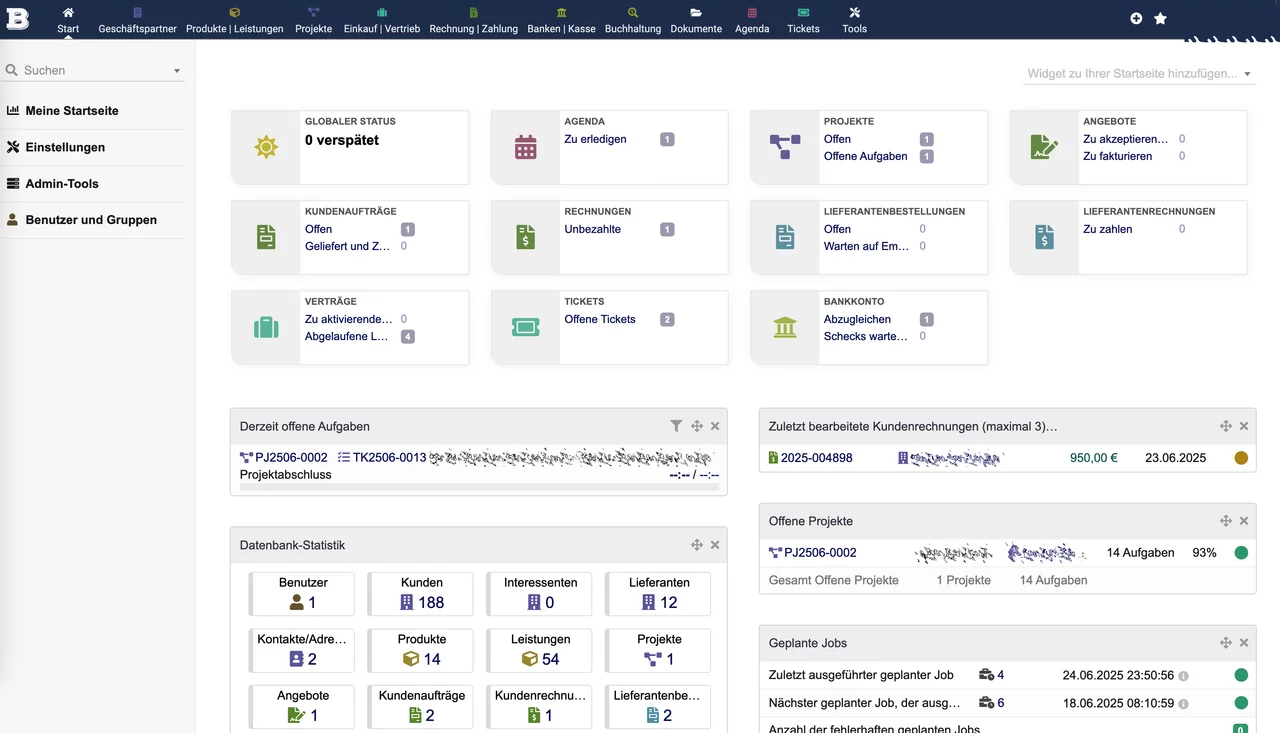Screen dimensions: 1280x733
Task: Click the yellow status dot next to 950,00 €
Action: (x=1241, y=457)
